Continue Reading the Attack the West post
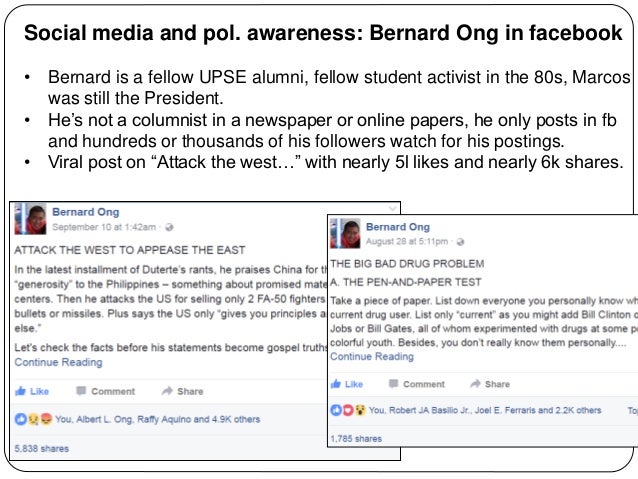638x479 pixels. pos(58,362)
